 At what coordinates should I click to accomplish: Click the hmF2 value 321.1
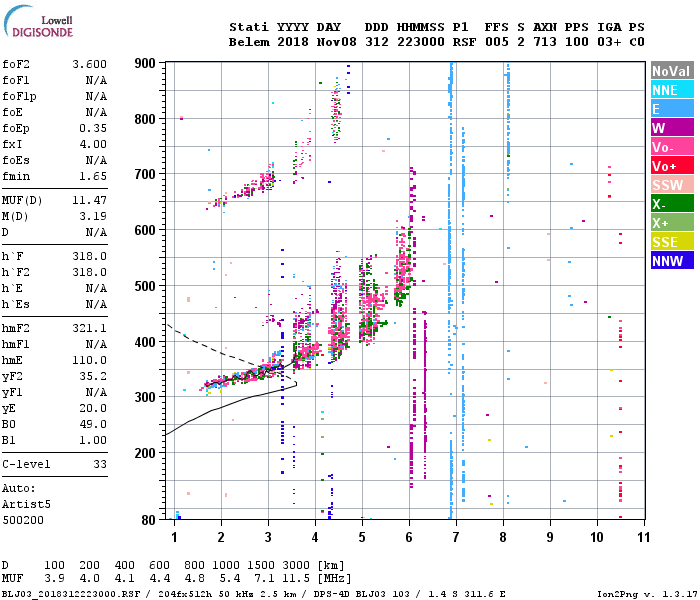coord(89,329)
